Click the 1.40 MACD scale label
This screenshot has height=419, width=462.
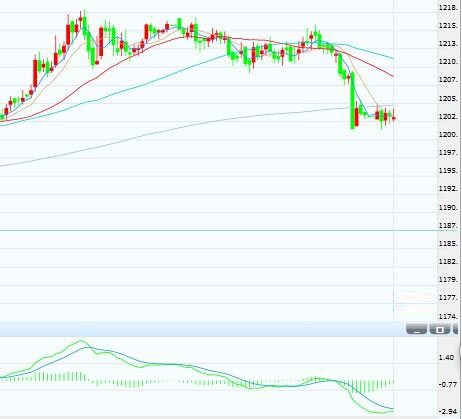447,357
